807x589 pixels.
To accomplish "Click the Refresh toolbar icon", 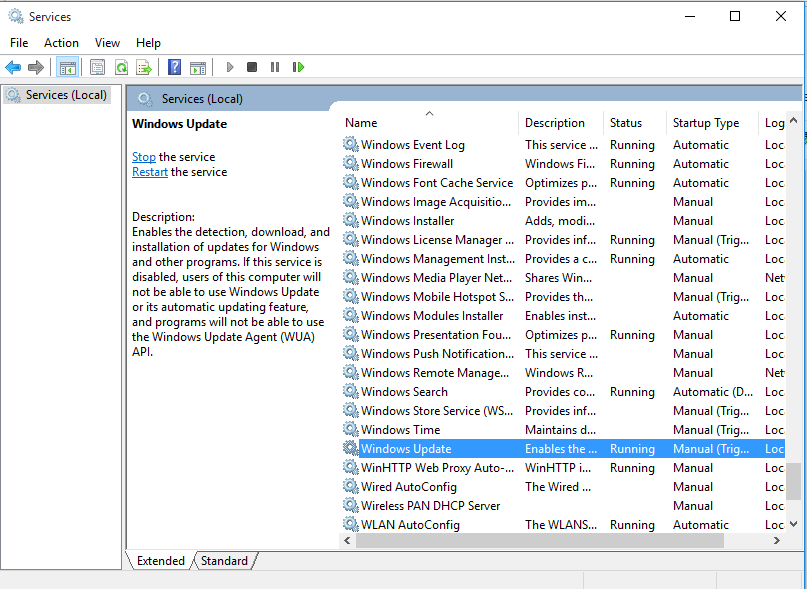I will [x=121, y=67].
